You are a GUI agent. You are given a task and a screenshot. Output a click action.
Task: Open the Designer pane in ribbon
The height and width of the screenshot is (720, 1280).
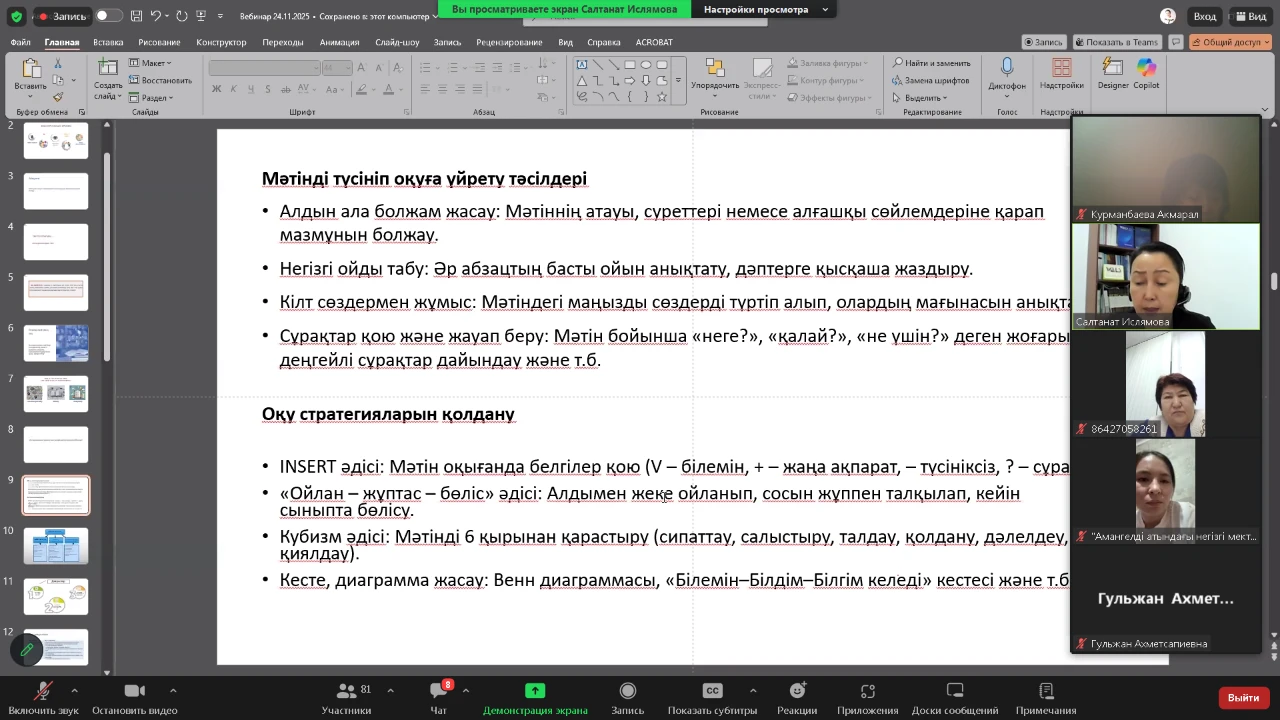point(1112,70)
